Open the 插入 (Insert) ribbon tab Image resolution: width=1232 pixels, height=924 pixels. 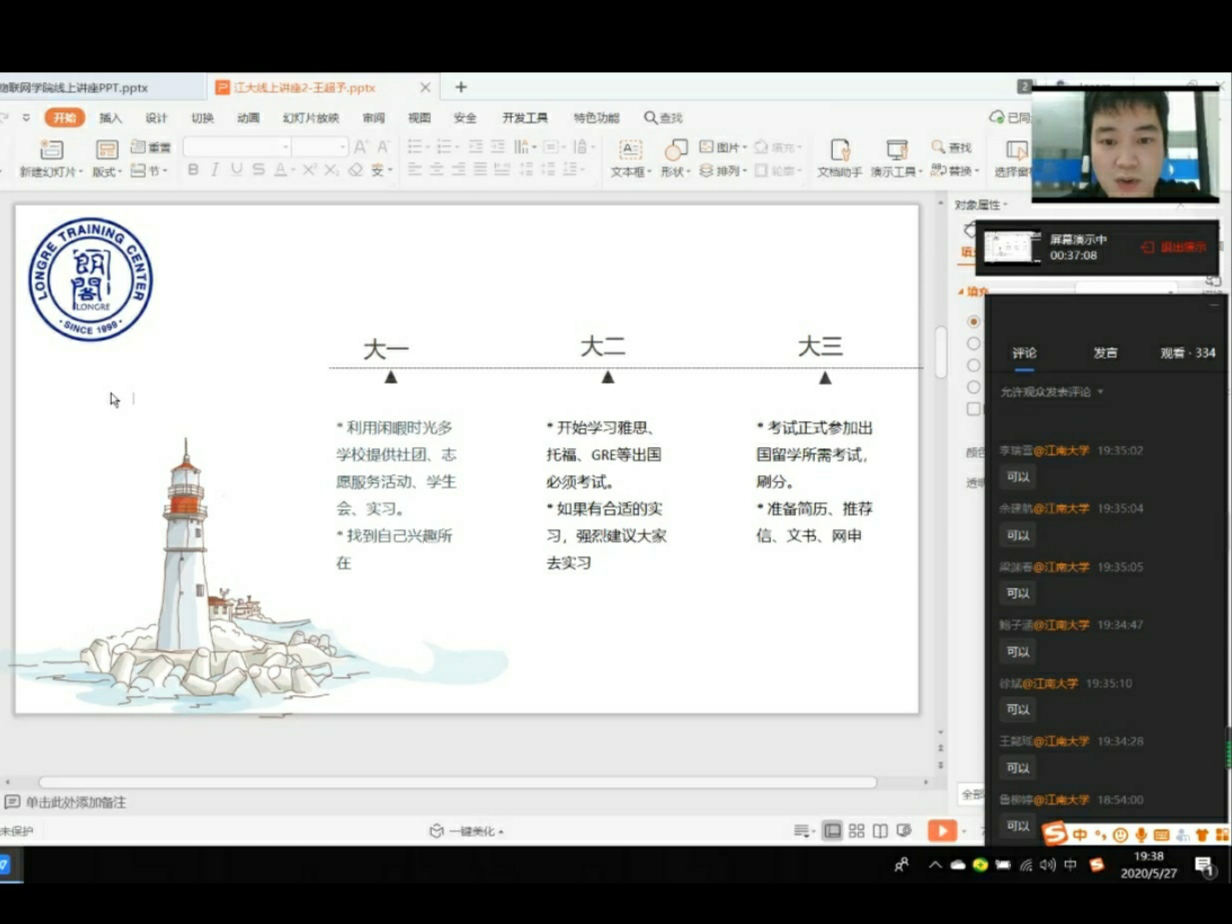pyautogui.click(x=110, y=118)
